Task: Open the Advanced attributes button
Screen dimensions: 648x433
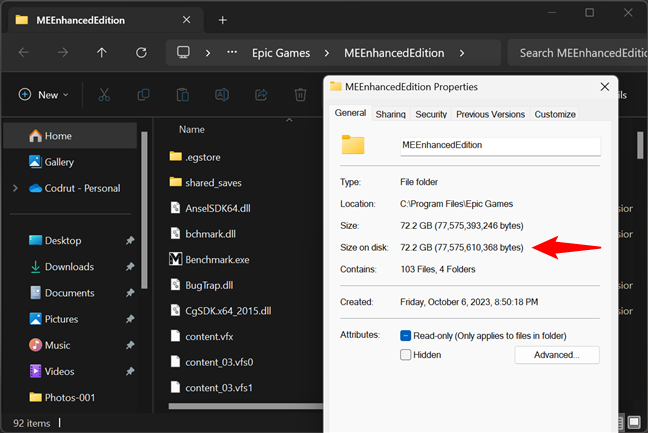Action: pyautogui.click(x=556, y=355)
